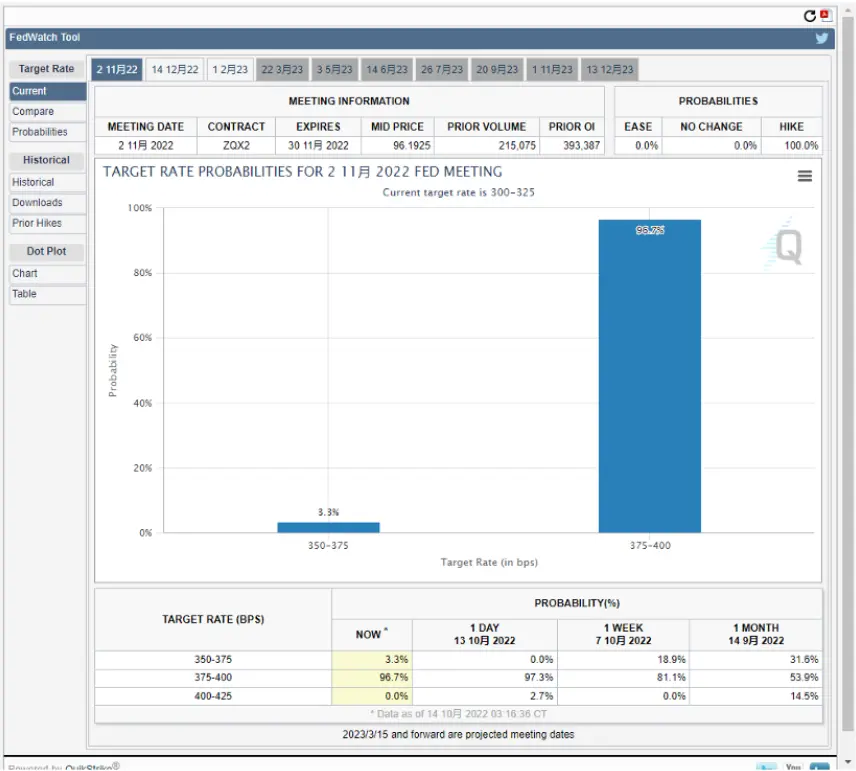Select the 20 9月23 meeting tab
856x771 pixels.
[497, 69]
